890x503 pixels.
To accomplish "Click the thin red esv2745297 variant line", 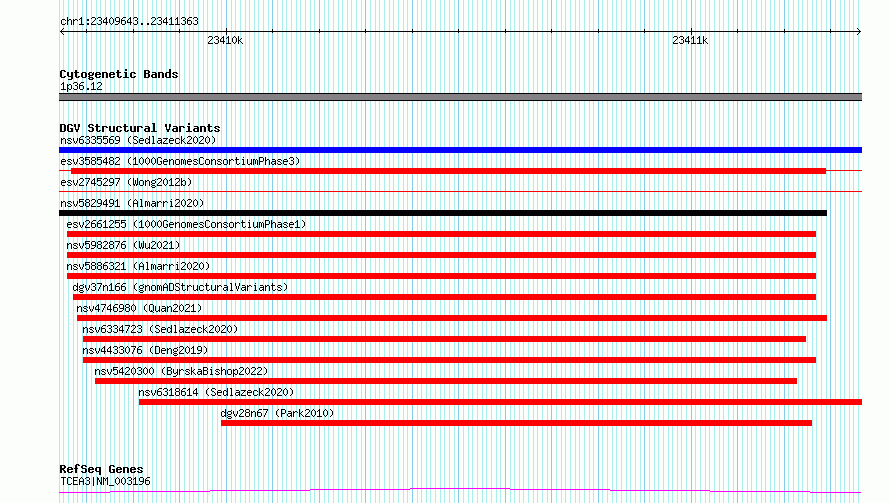I will point(460,192).
